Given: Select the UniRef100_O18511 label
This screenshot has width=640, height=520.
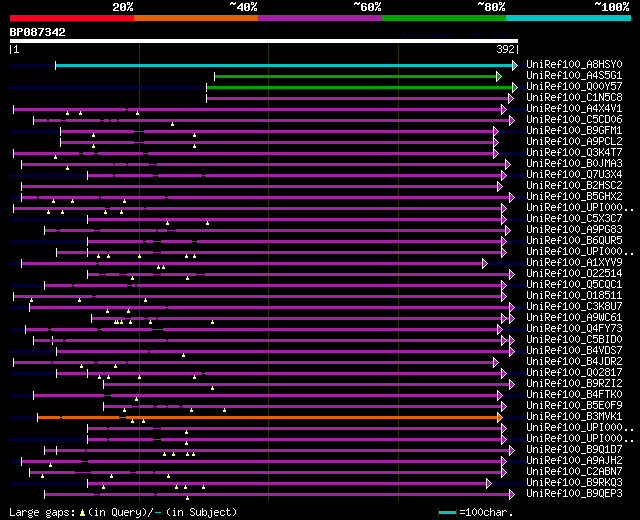Looking at the screenshot, I should [x=574, y=296].
